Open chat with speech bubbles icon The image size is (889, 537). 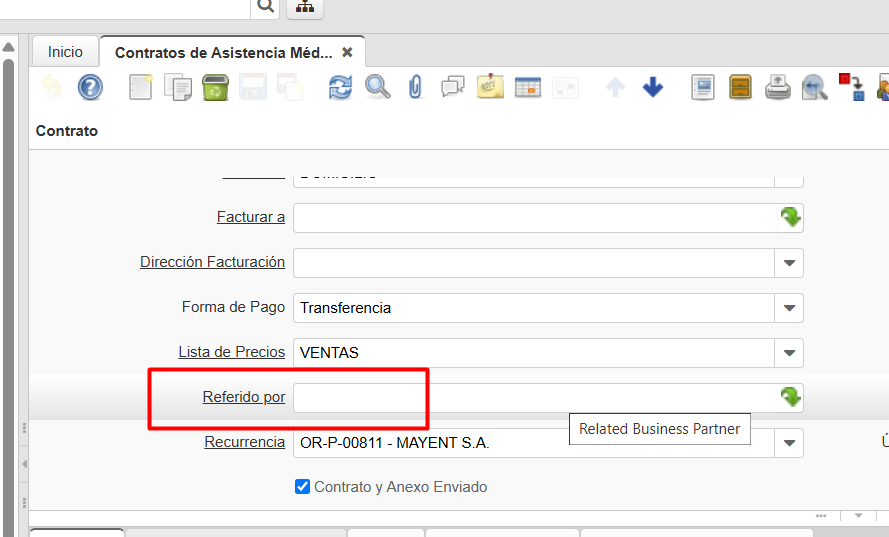(453, 88)
